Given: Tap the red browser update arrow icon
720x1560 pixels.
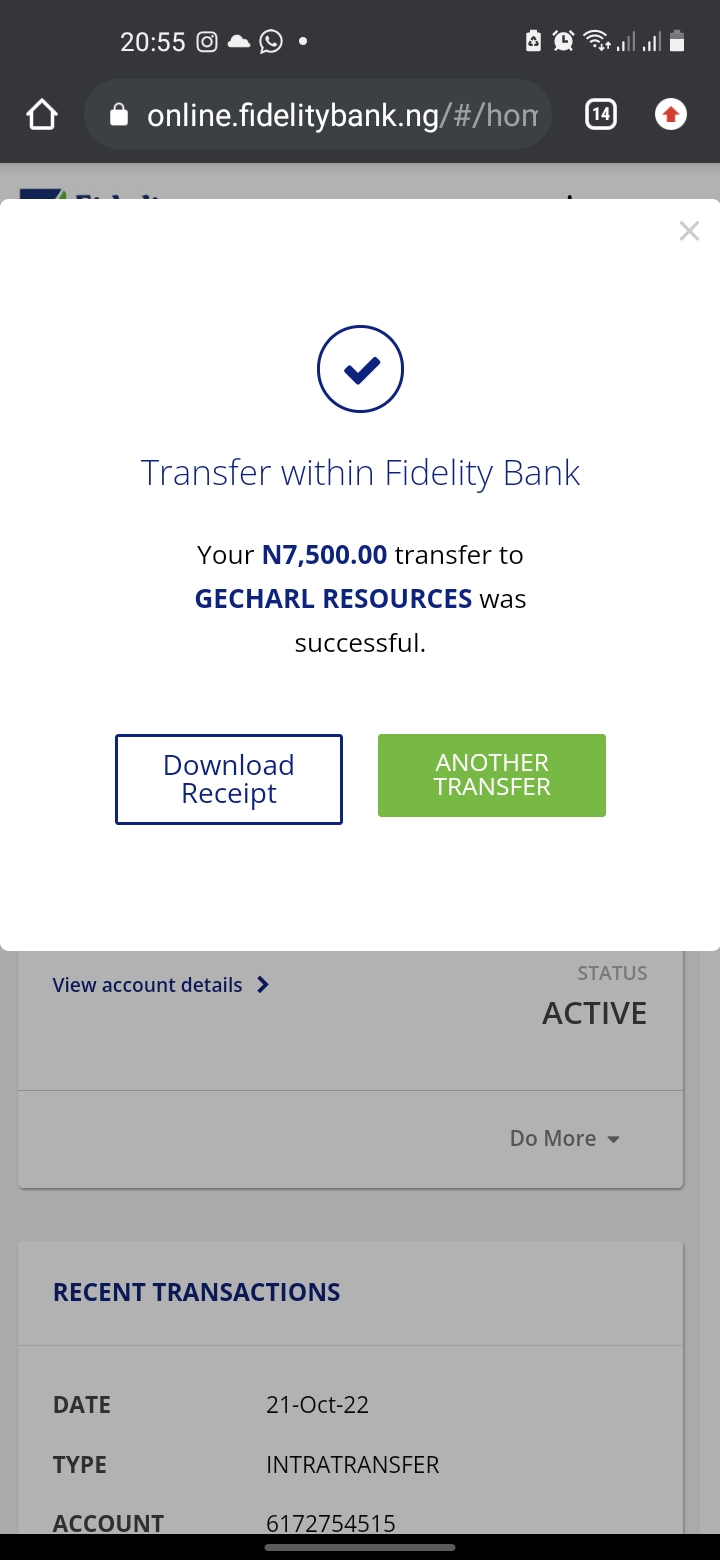Looking at the screenshot, I should click(671, 115).
